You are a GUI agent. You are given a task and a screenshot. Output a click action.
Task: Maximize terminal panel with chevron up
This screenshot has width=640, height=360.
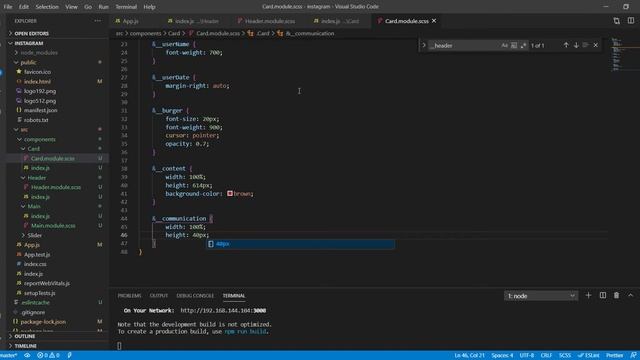[x=631, y=295]
